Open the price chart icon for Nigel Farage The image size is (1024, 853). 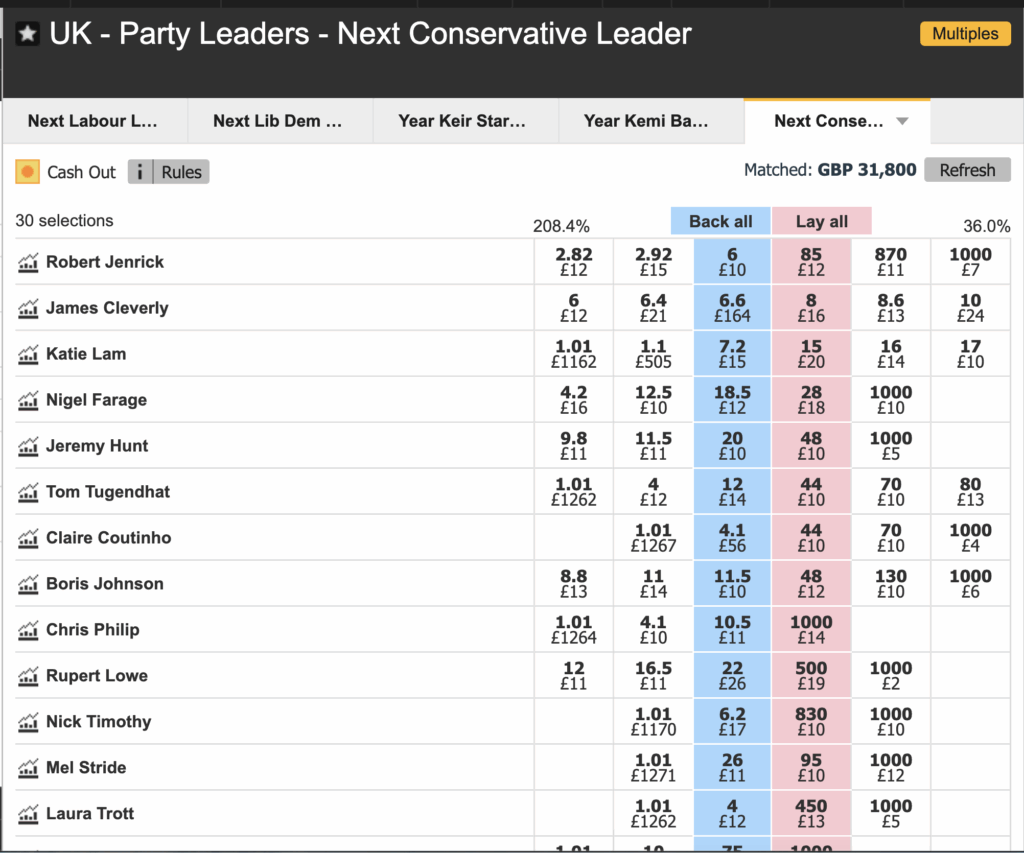(28, 401)
